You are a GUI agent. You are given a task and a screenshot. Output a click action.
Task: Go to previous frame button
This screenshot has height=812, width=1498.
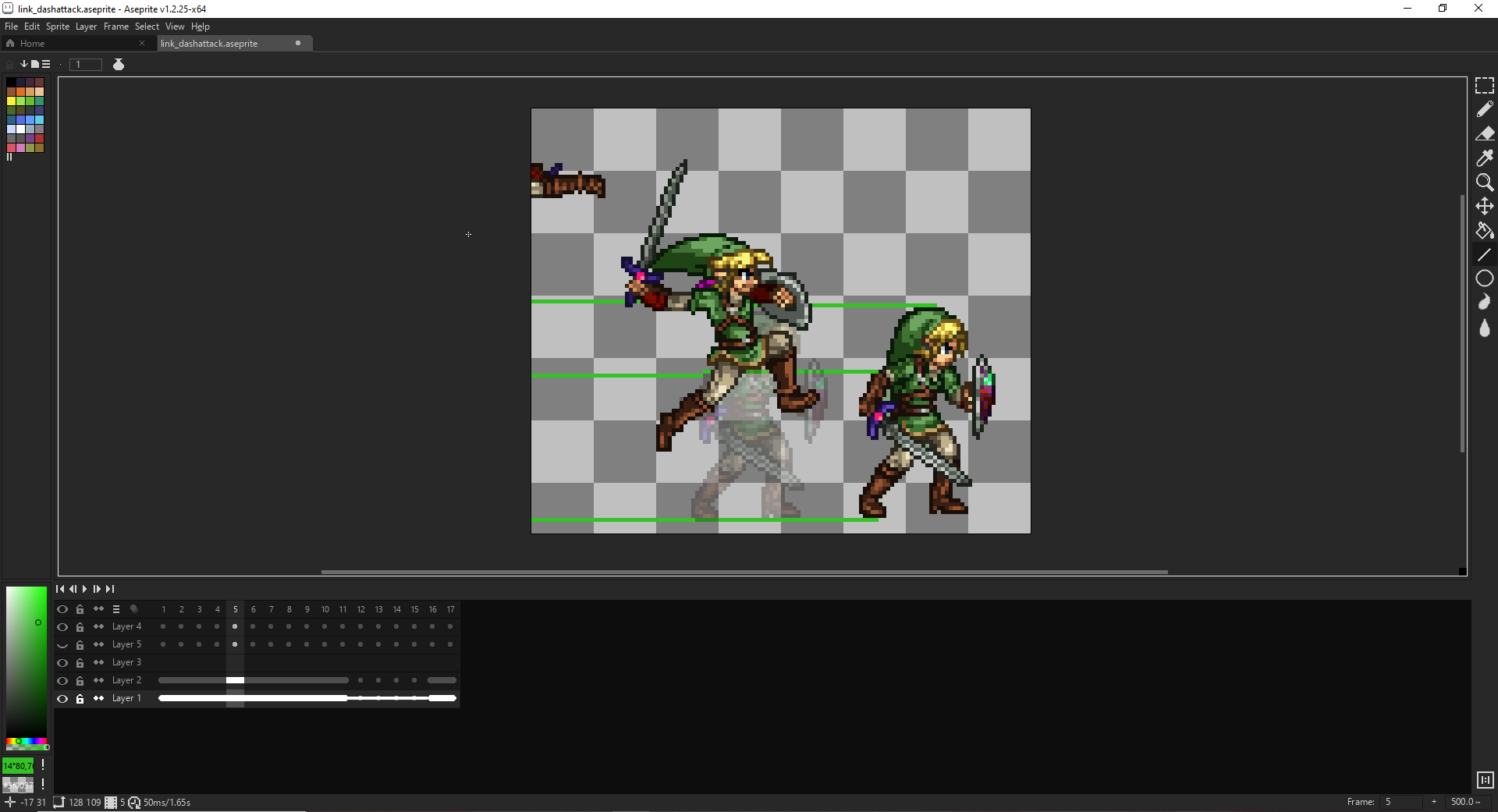[73, 589]
